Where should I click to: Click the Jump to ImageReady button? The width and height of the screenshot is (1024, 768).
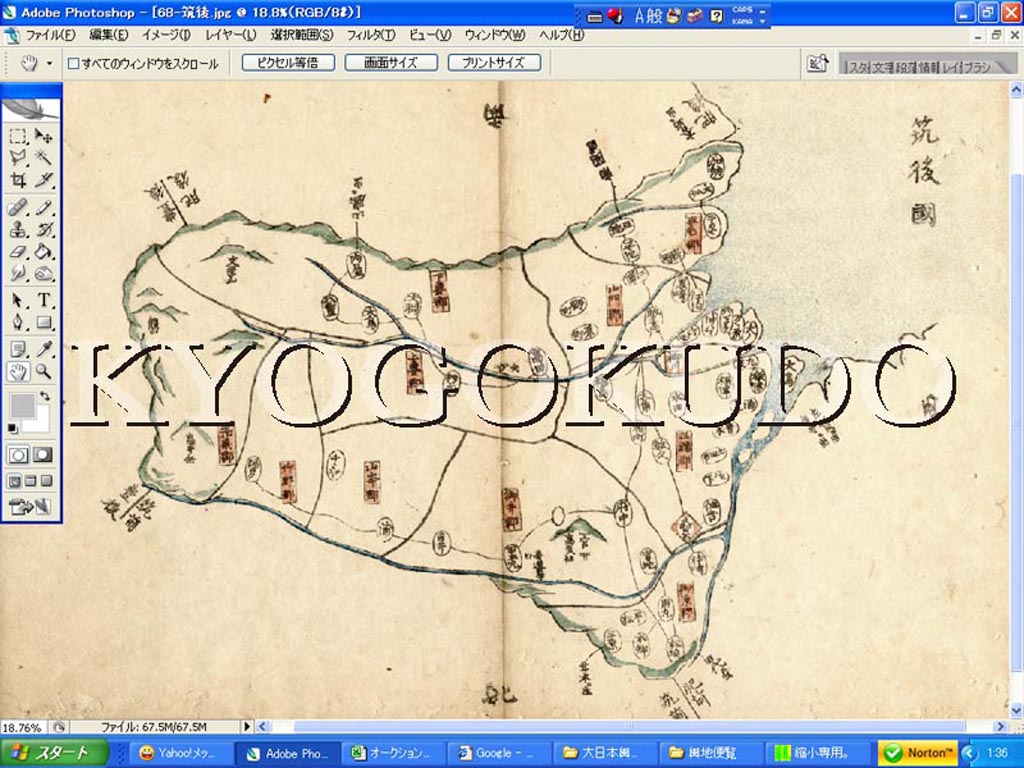[31, 506]
